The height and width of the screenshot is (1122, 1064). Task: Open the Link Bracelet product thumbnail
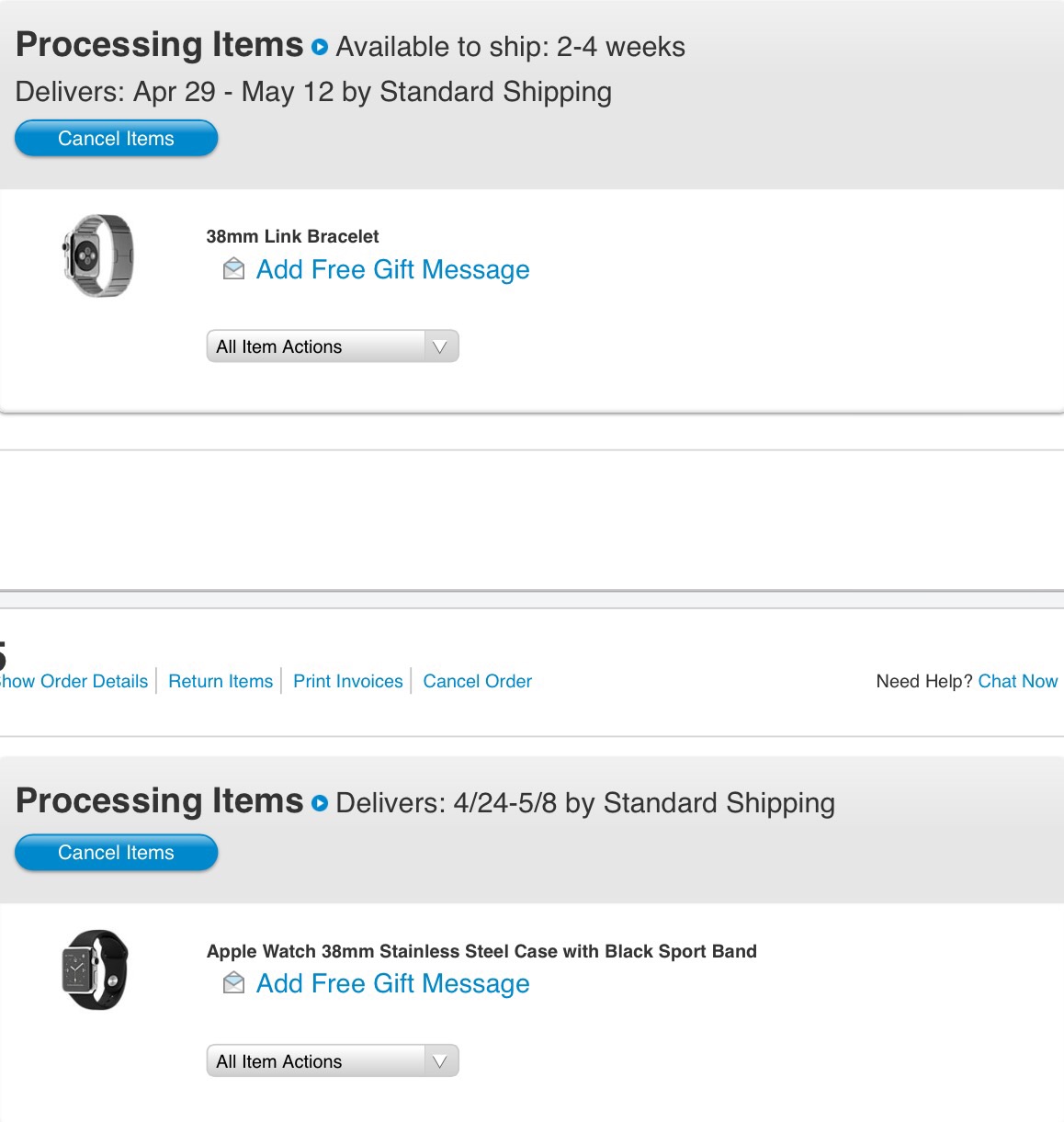(97, 255)
